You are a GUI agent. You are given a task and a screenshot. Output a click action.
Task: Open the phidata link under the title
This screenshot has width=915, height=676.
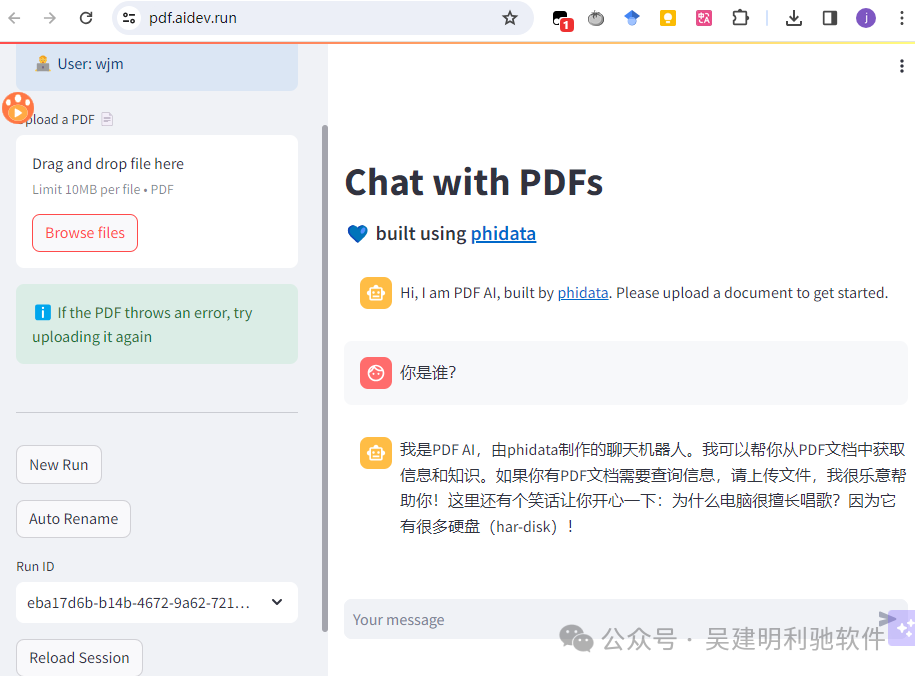pos(503,234)
